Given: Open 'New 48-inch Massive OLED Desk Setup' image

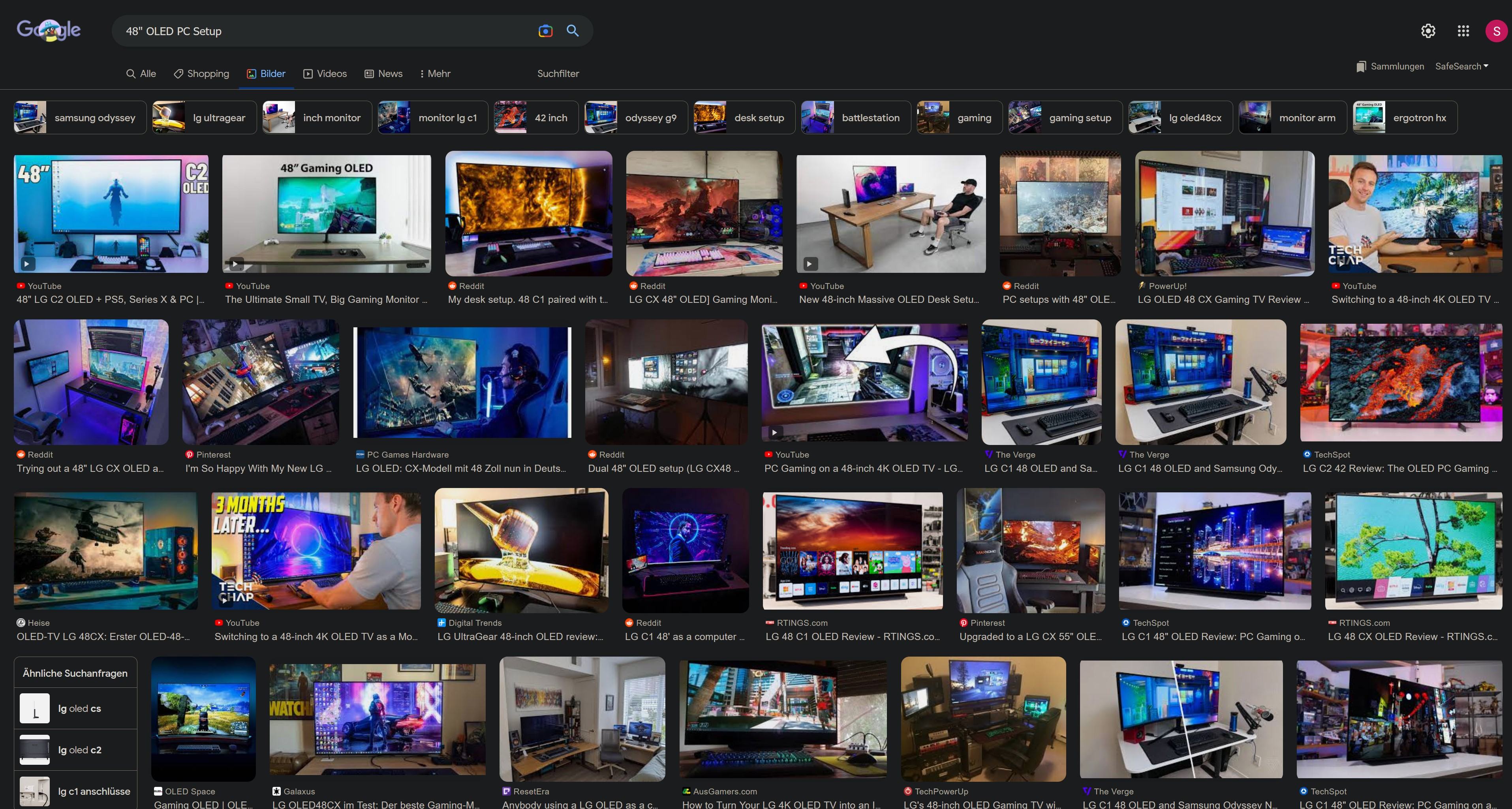Looking at the screenshot, I should 891,214.
